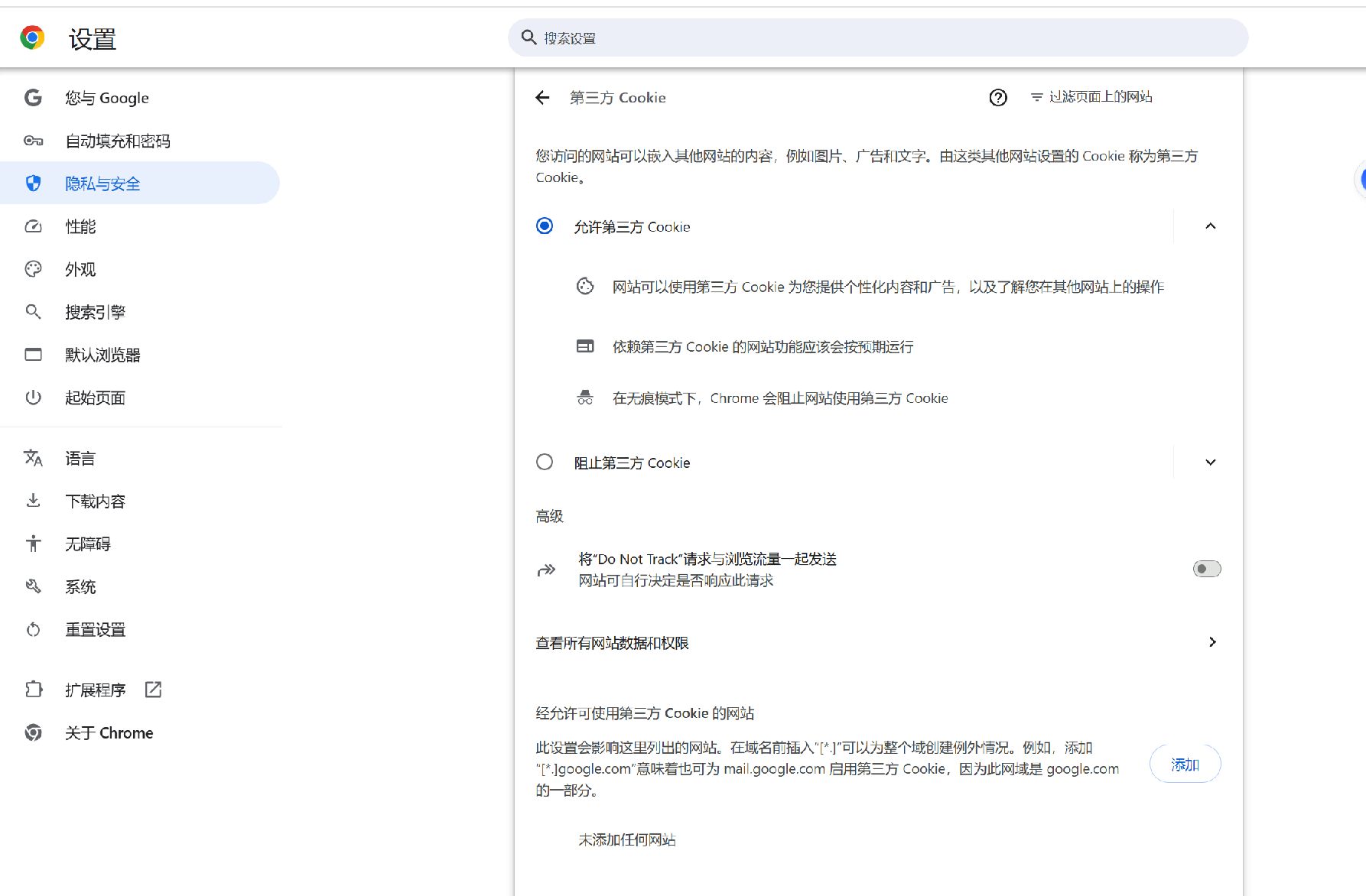The width and height of the screenshot is (1366, 896).
Task: Open the 性能 settings page
Action: (80, 226)
